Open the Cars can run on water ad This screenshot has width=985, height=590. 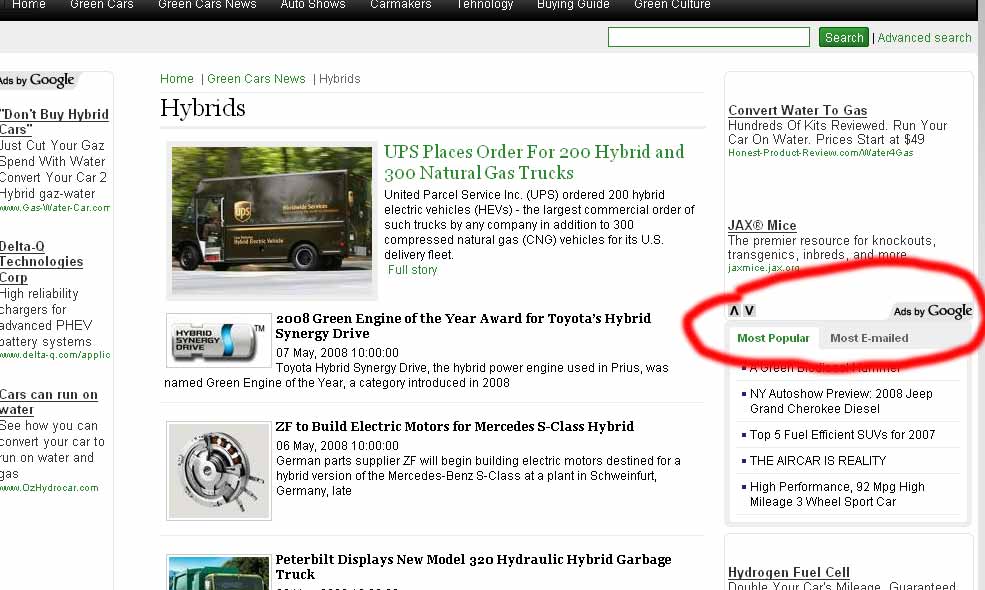click(x=49, y=402)
